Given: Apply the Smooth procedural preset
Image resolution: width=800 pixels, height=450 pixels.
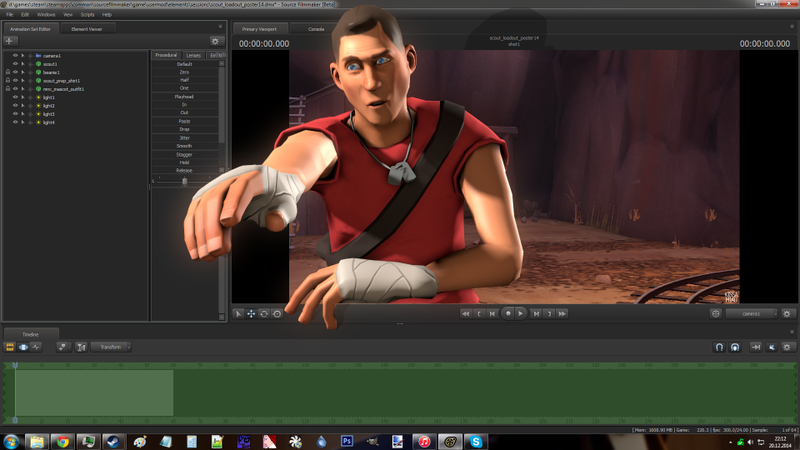Looking at the screenshot, I should [185, 146].
